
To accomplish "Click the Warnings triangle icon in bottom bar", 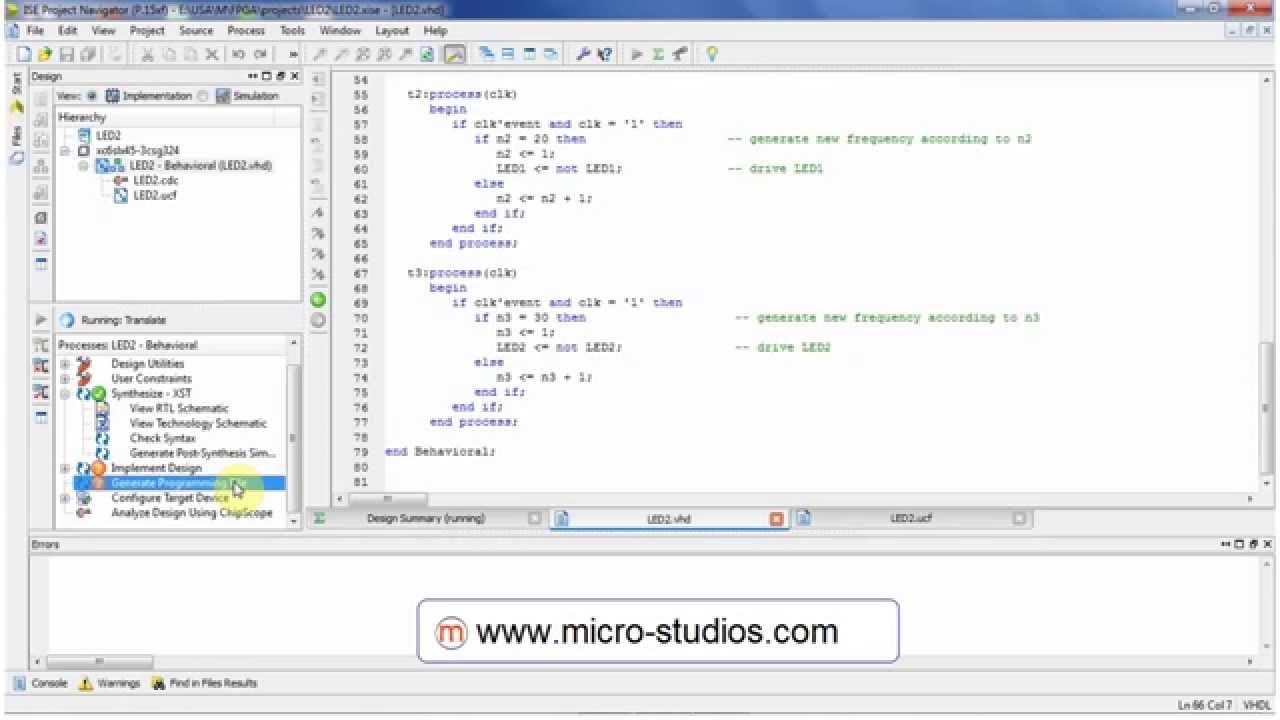I will (x=86, y=683).
